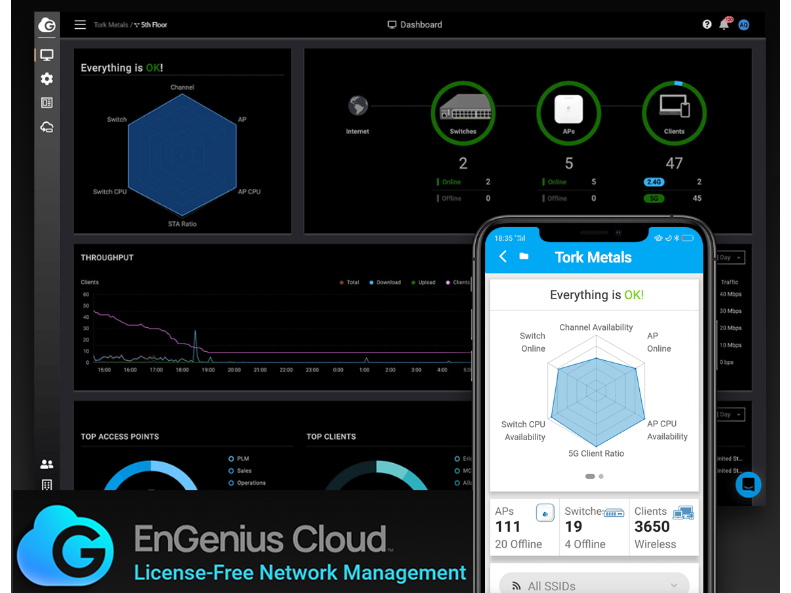Image resolution: width=791 pixels, height=593 pixels.
Task: Click the 2.4G clients badge
Action: tap(654, 182)
